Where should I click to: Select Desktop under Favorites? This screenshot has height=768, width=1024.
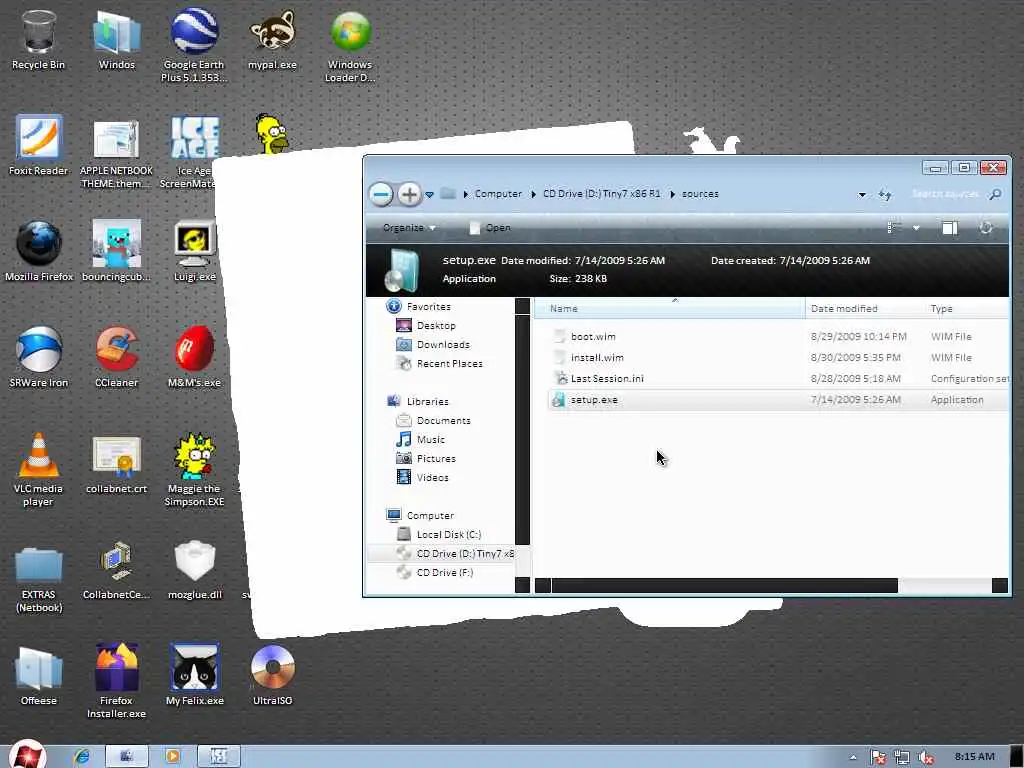tap(436, 325)
